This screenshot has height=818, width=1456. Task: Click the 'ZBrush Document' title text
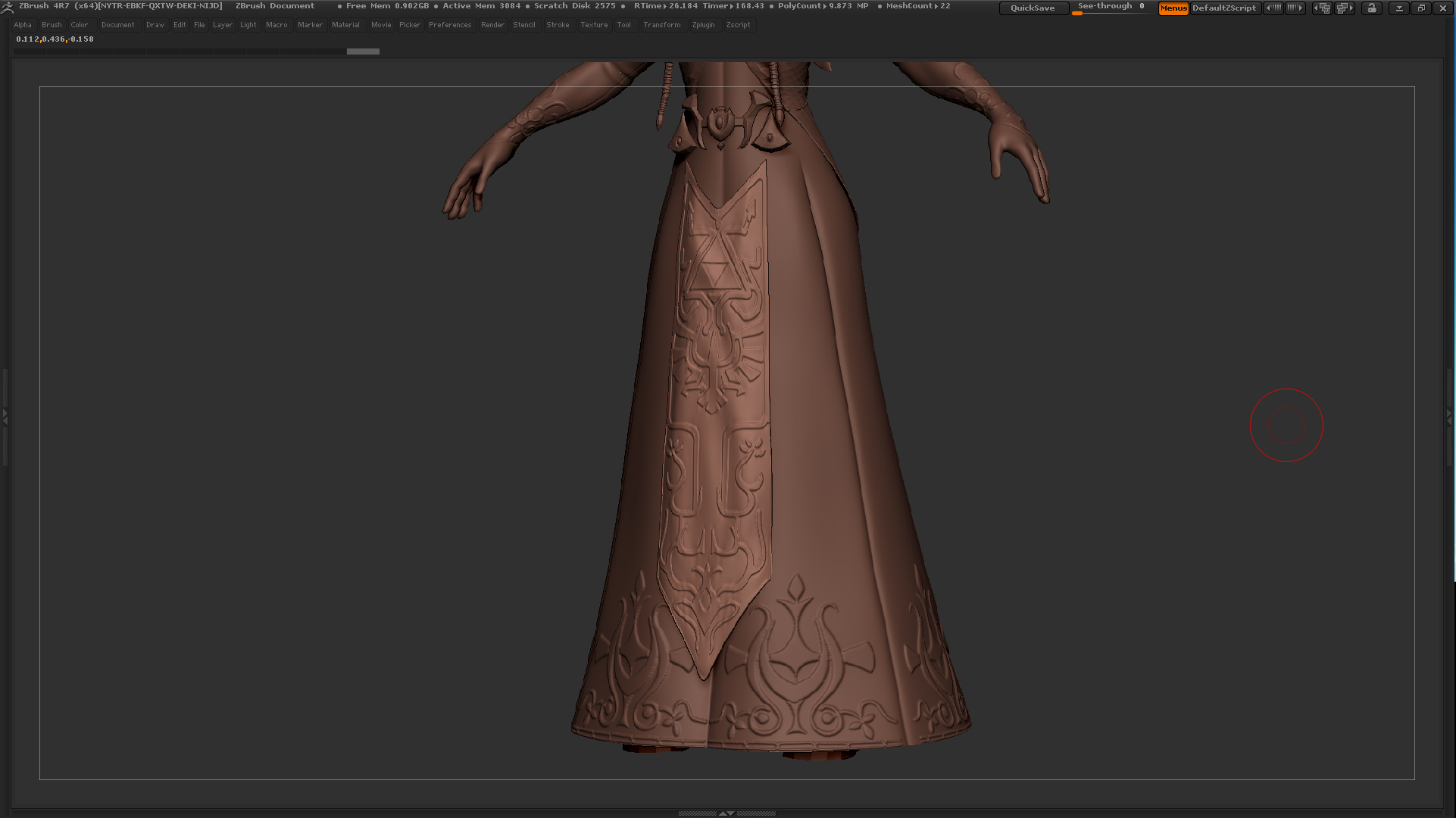point(275,6)
